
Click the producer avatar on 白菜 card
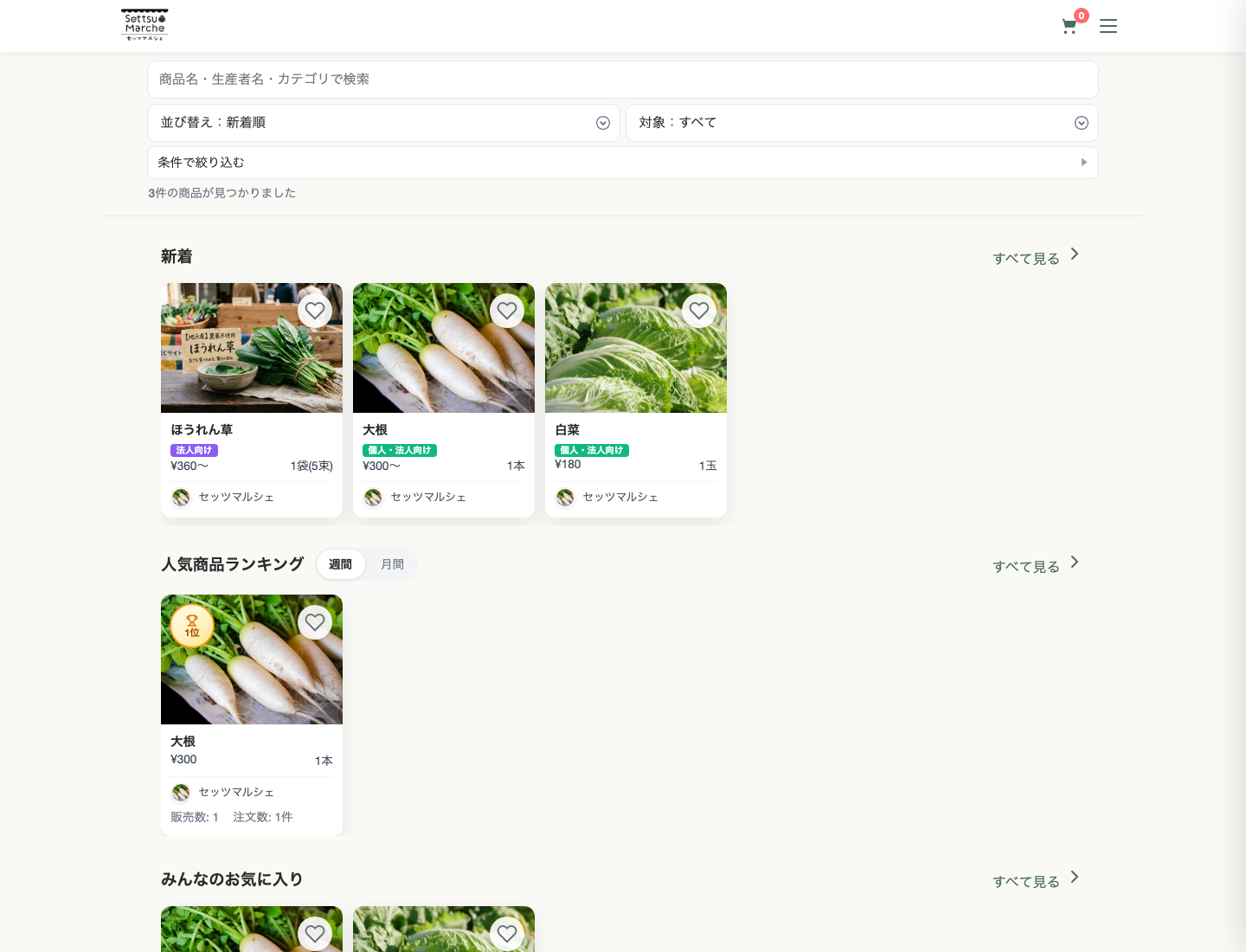coord(565,498)
